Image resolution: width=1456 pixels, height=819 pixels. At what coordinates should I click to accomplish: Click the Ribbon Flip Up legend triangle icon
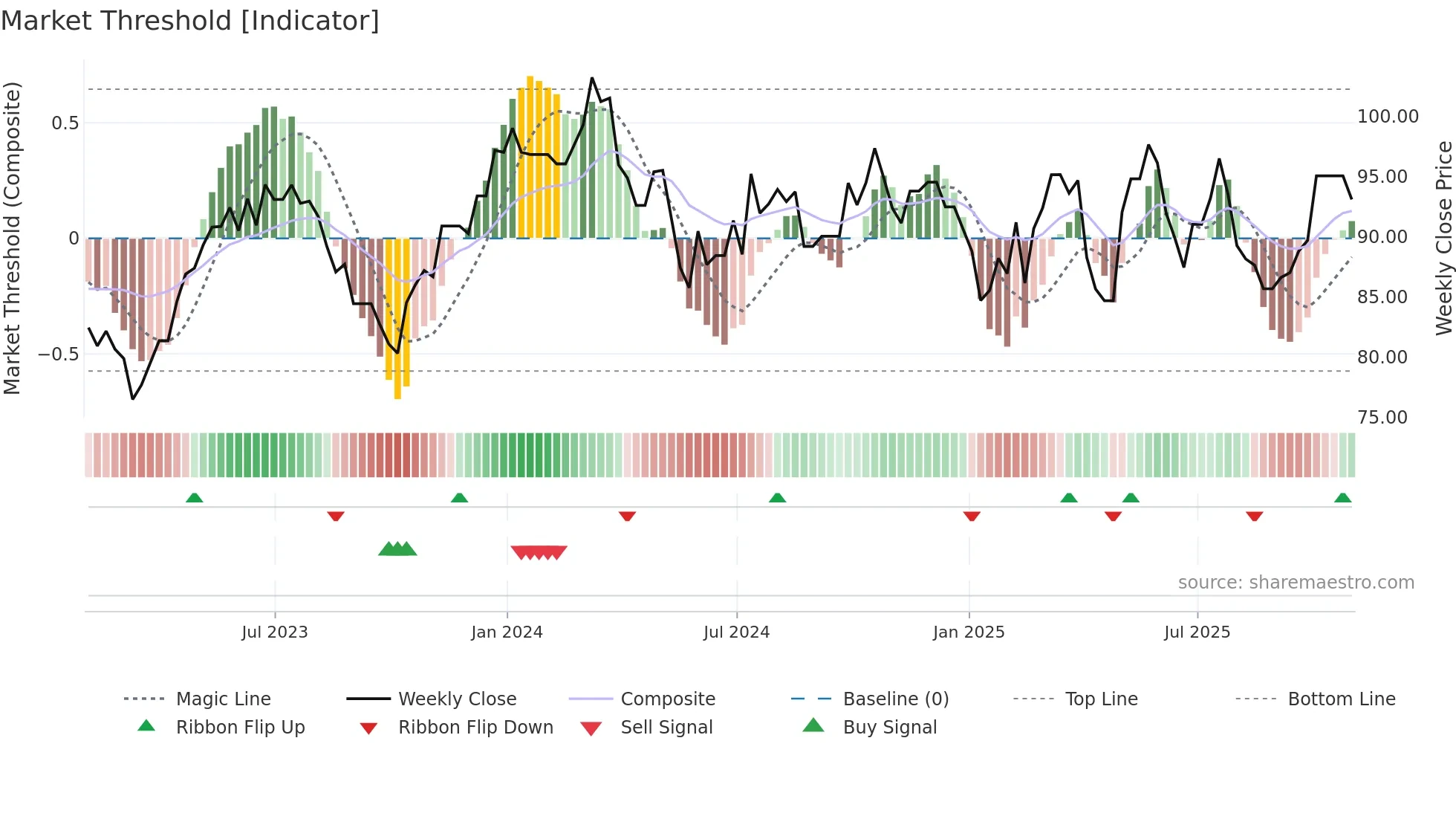[x=146, y=726]
